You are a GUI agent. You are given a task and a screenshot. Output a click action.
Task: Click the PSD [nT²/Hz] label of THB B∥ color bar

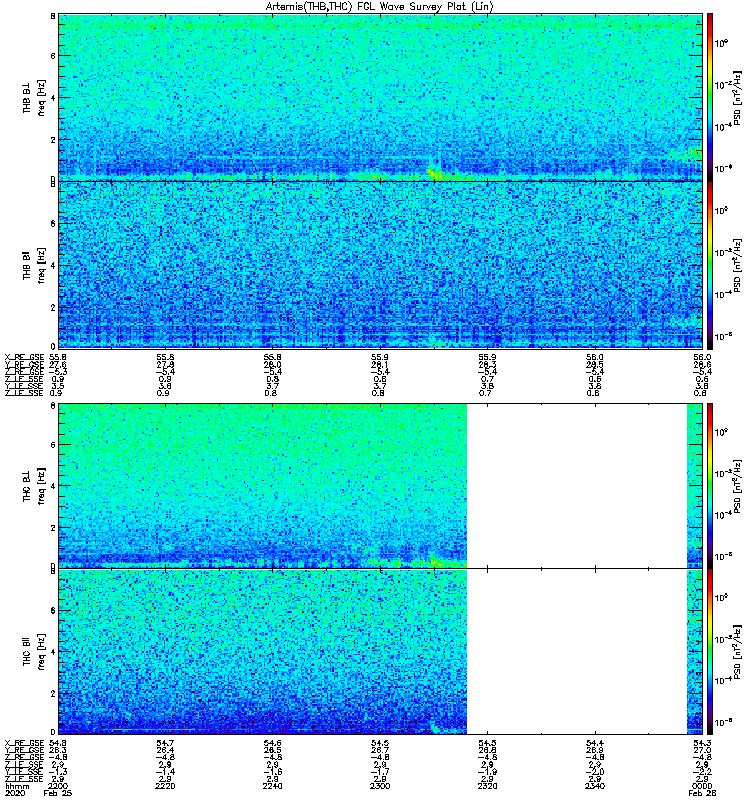pyautogui.click(x=738, y=265)
